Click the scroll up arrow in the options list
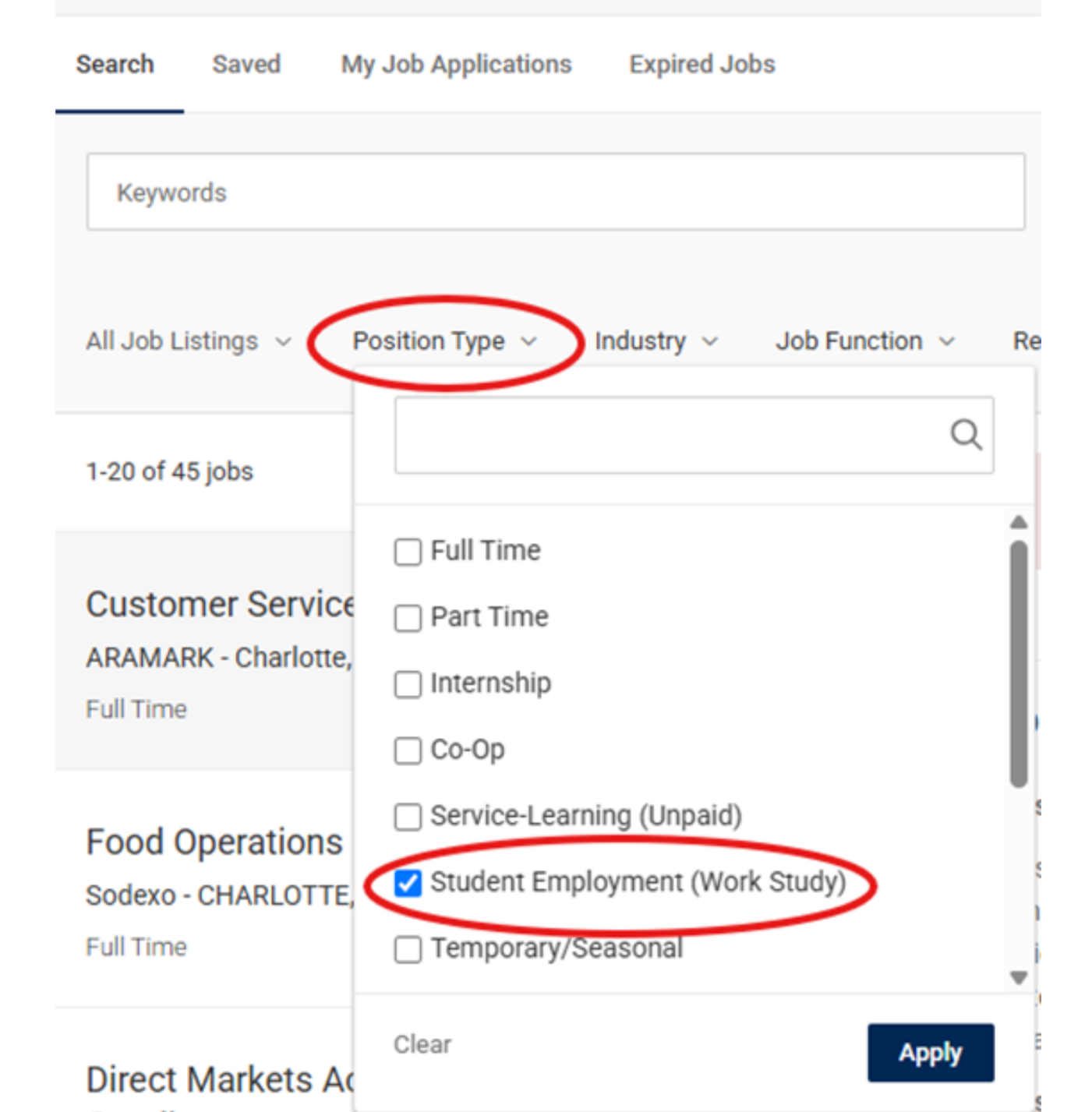Screen dimensions: 1092x1112 coord(1018,522)
